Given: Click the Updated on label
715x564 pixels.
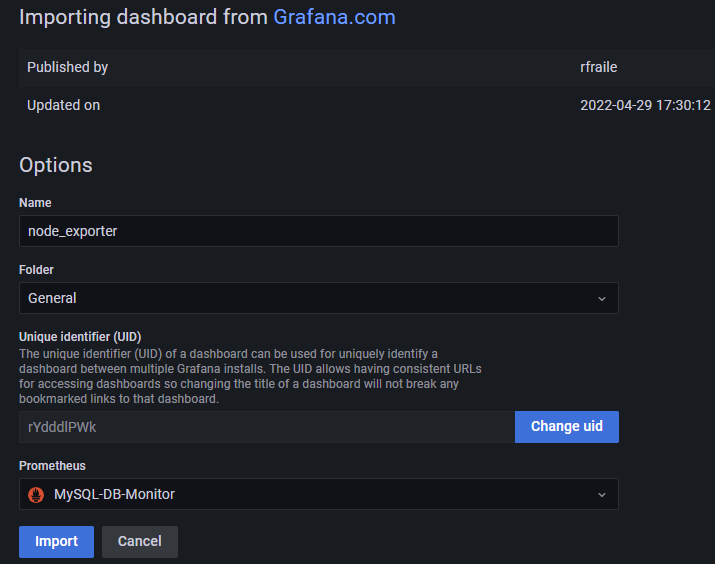Looking at the screenshot, I should click(x=63, y=106).
